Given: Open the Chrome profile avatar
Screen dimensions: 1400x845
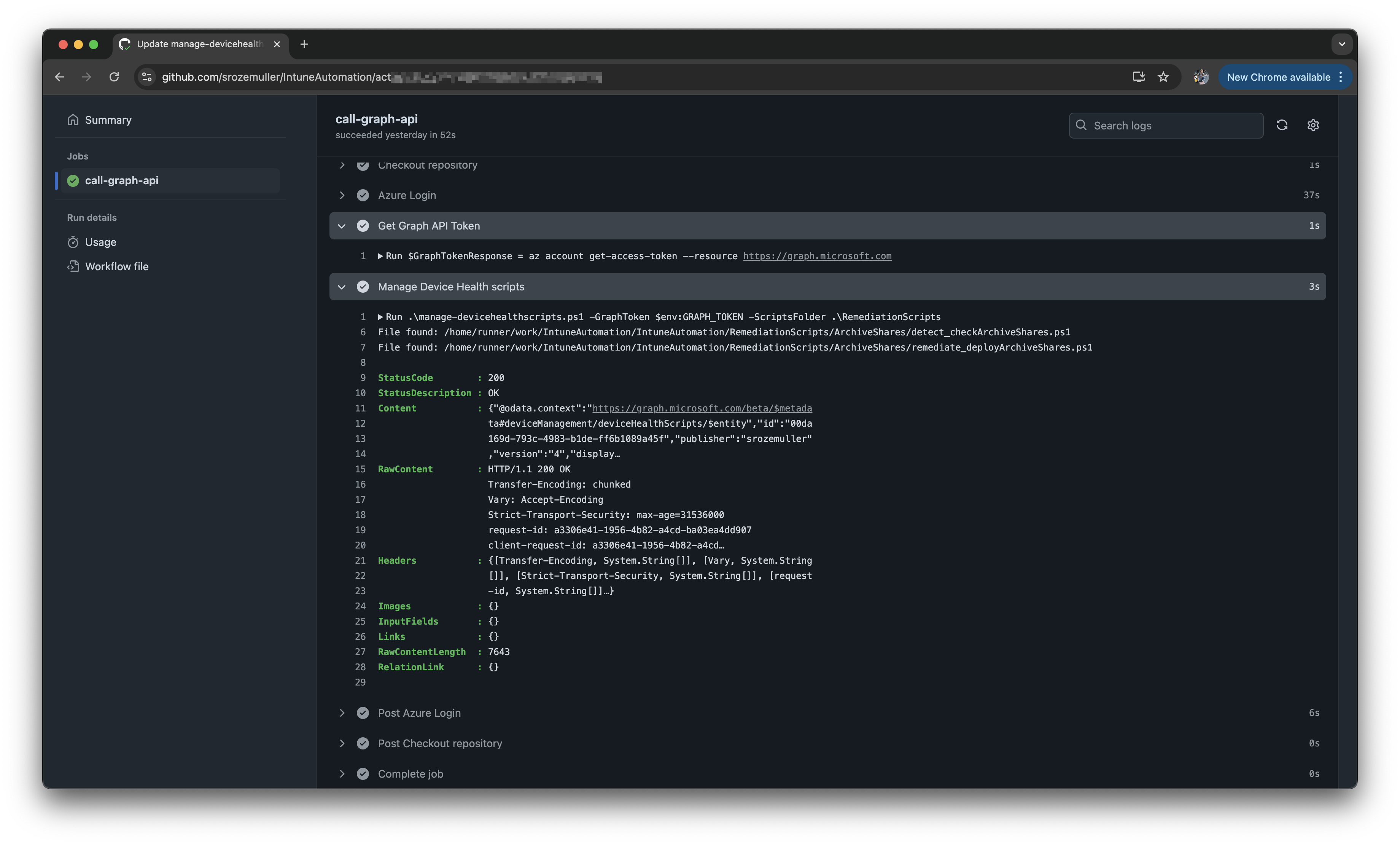Looking at the screenshot, I should (1201, 77).
